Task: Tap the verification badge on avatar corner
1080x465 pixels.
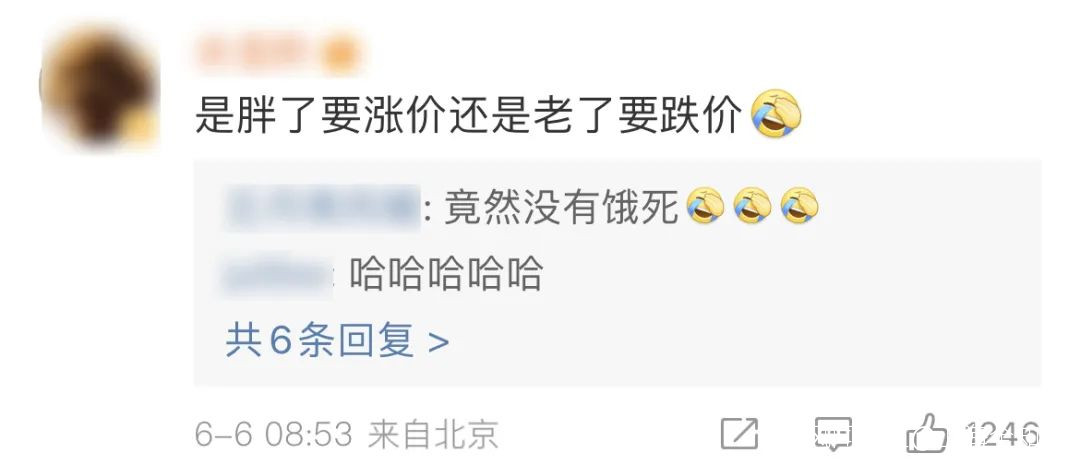Action: tap(142, 128)
